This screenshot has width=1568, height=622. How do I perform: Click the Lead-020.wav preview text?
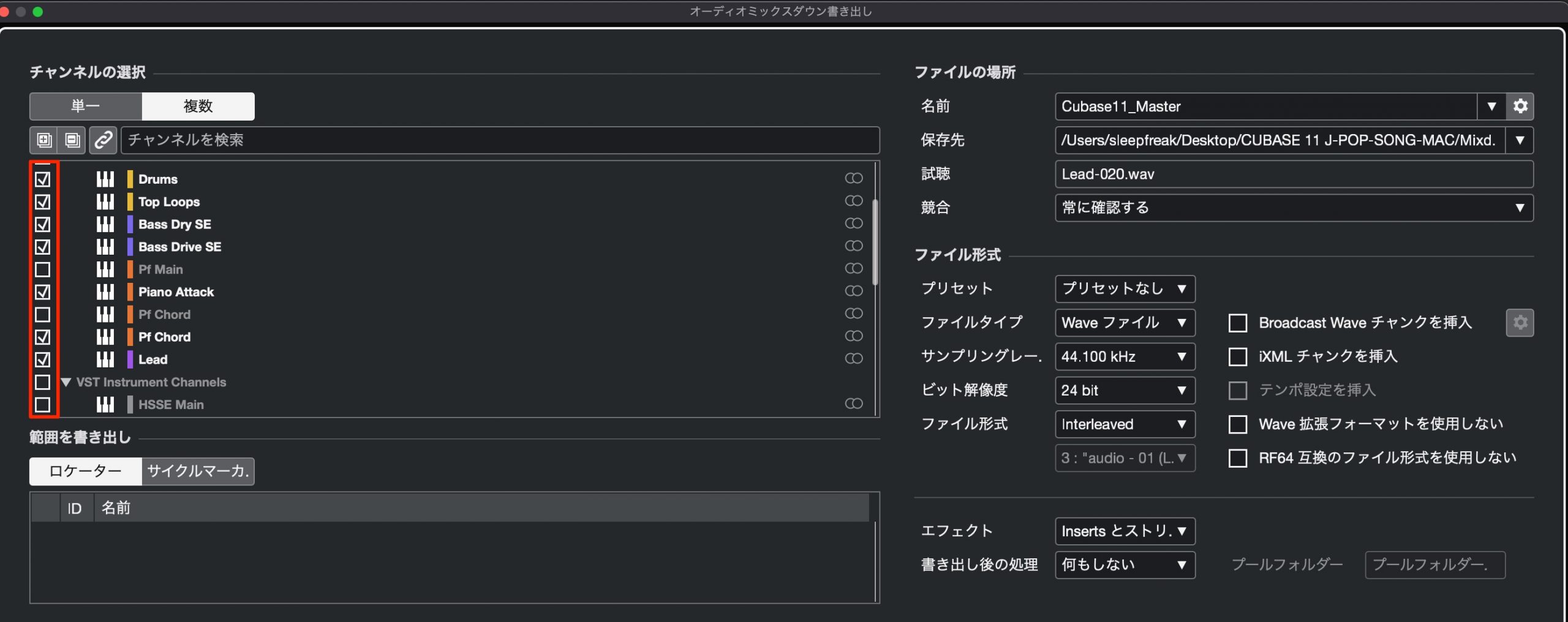1108,174
